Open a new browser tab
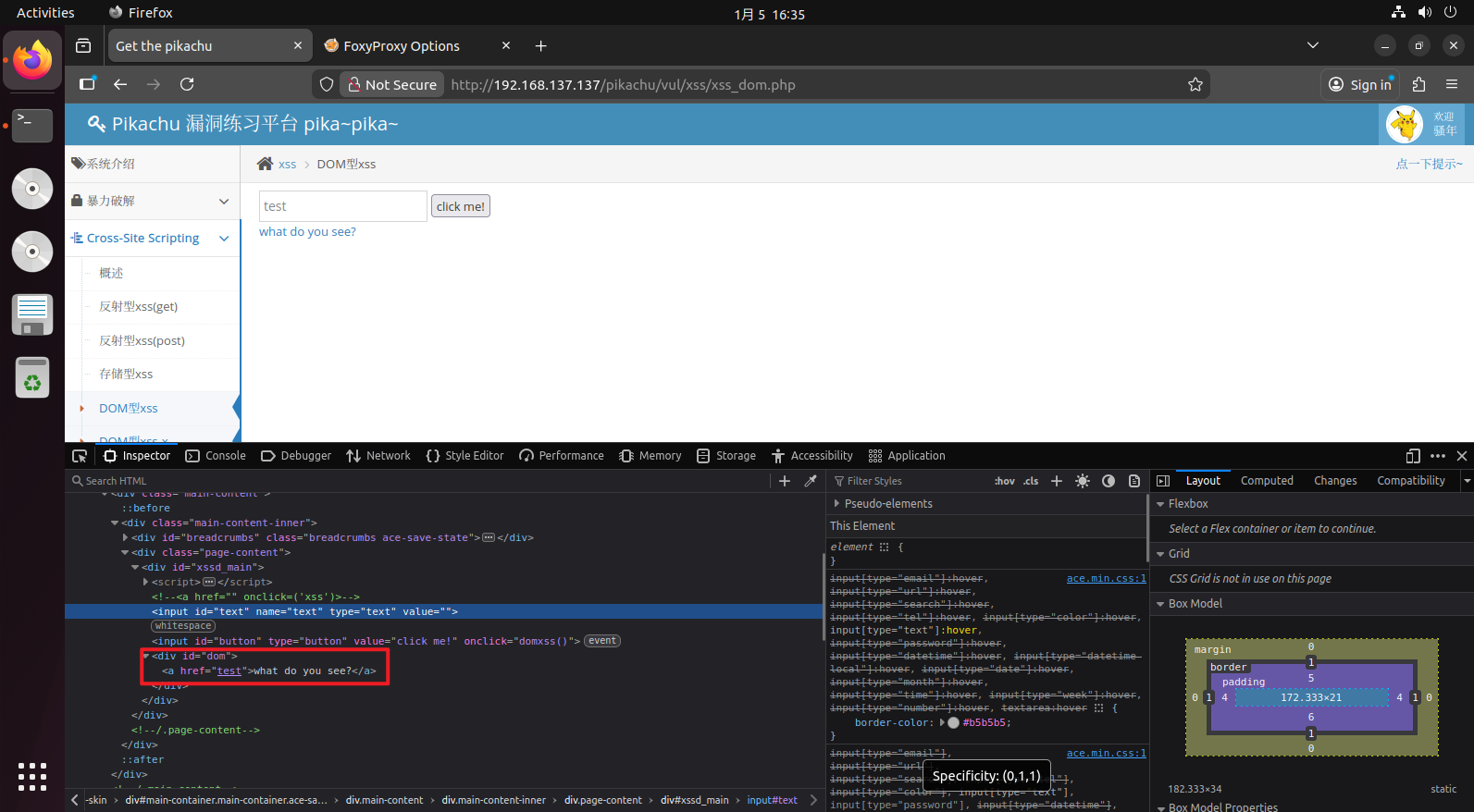 [541, 46]
